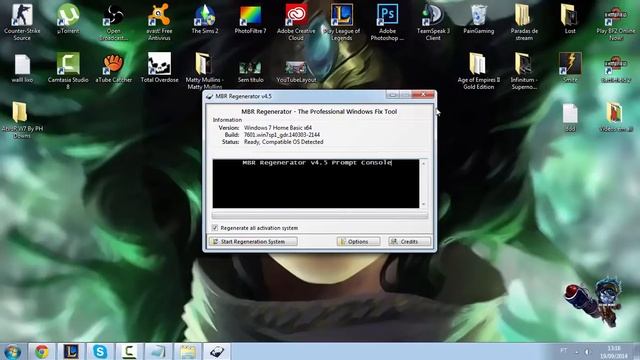640x360 pixels.
Task: Click inside the black prompt console area
Action: (x=316, y=184)
